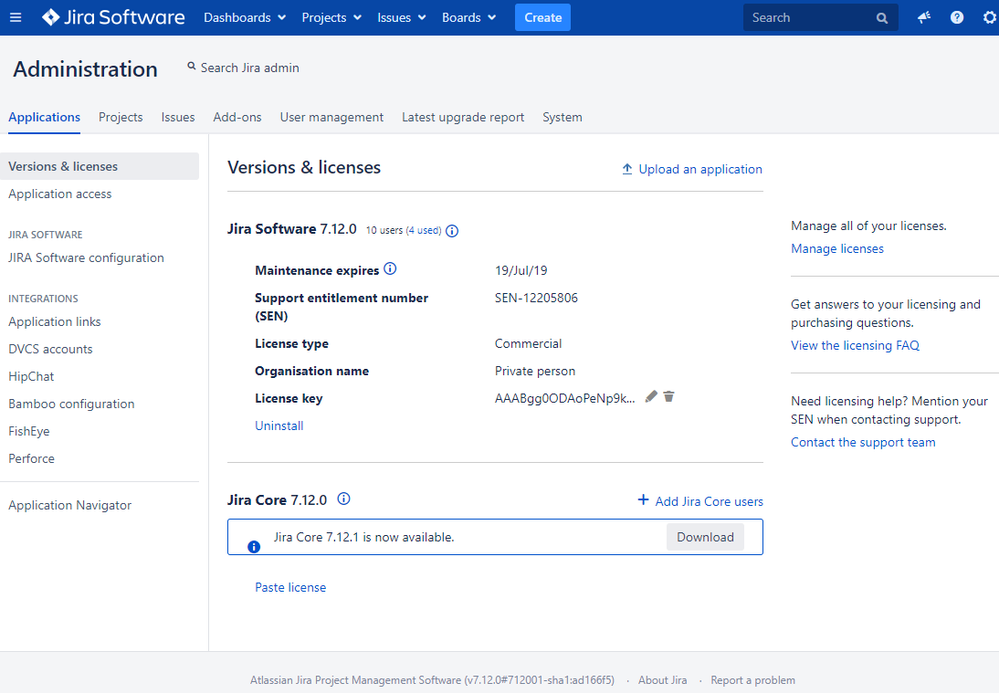Click info icon next to Maintenance expires
999x693 pixels.
pyautogui.click(x=390, y=269)
